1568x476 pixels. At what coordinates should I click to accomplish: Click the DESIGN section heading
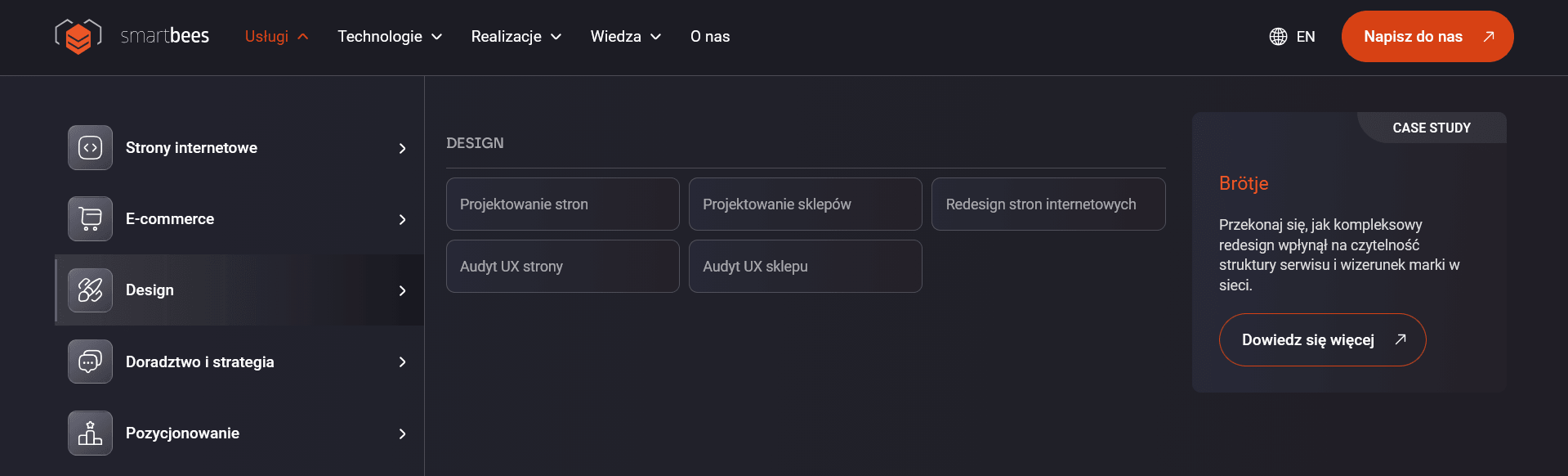pyautogui.click(x=475, y=143)
